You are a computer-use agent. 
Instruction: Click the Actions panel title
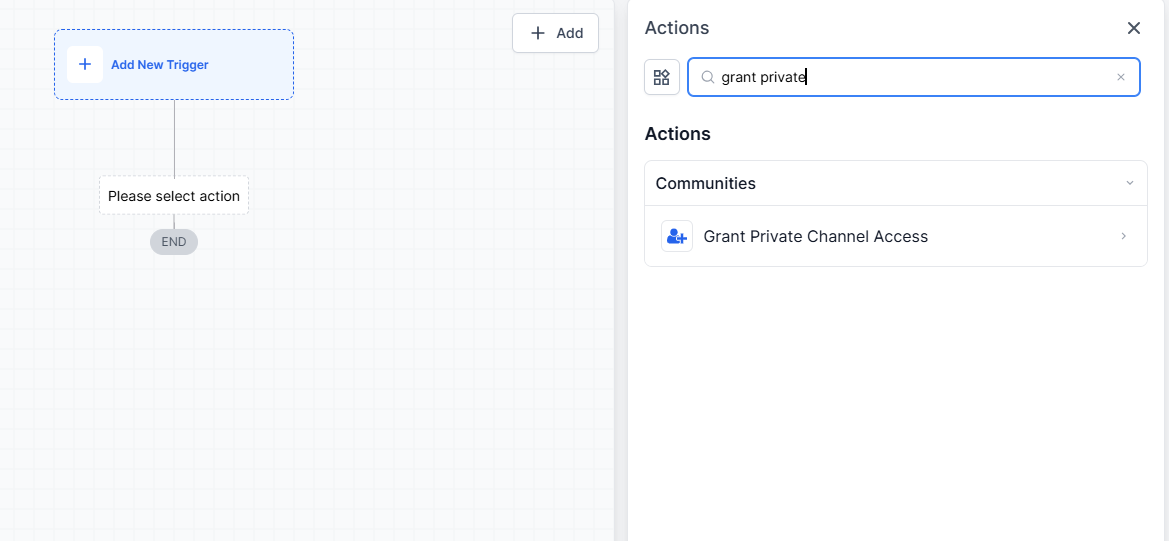[x=677, y=28]
